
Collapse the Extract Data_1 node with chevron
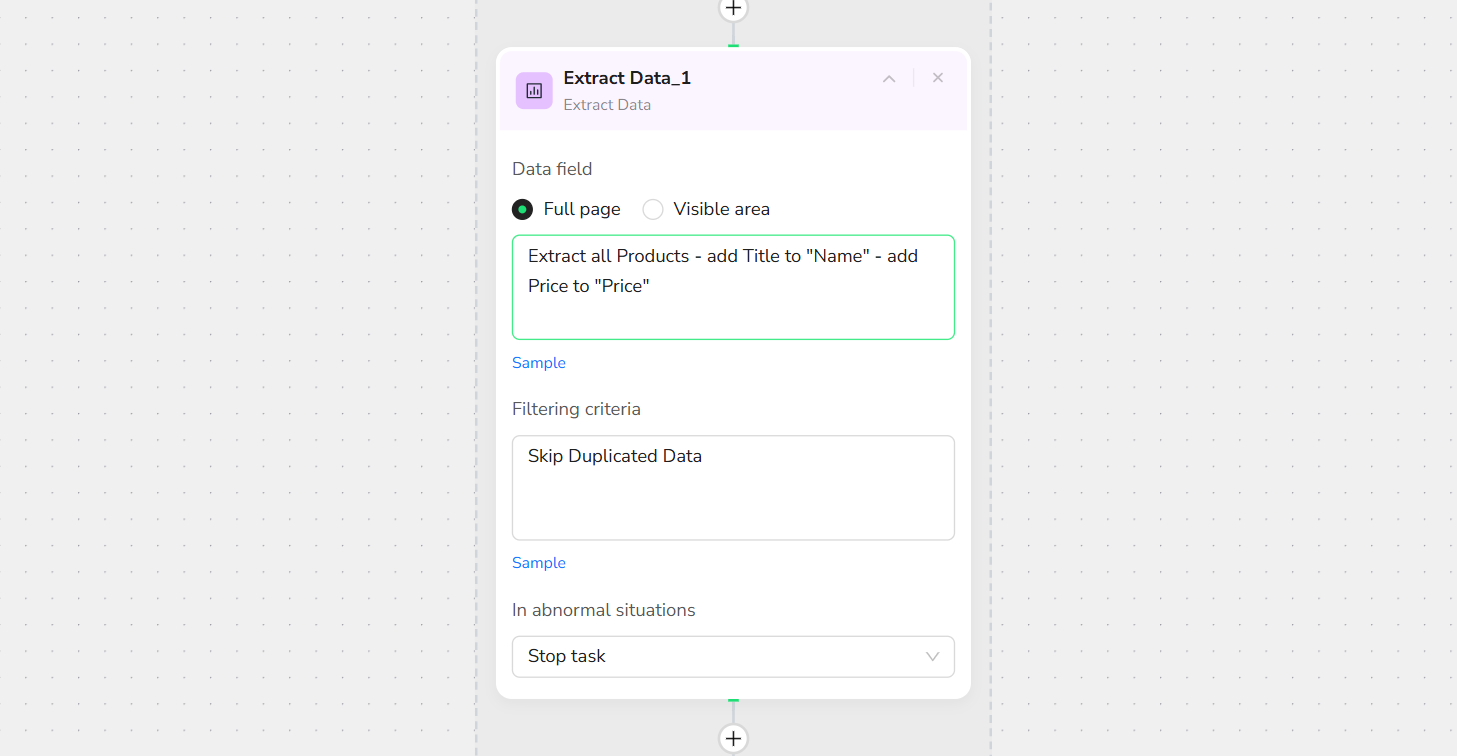pyautogui.click(x=889, y=78)
